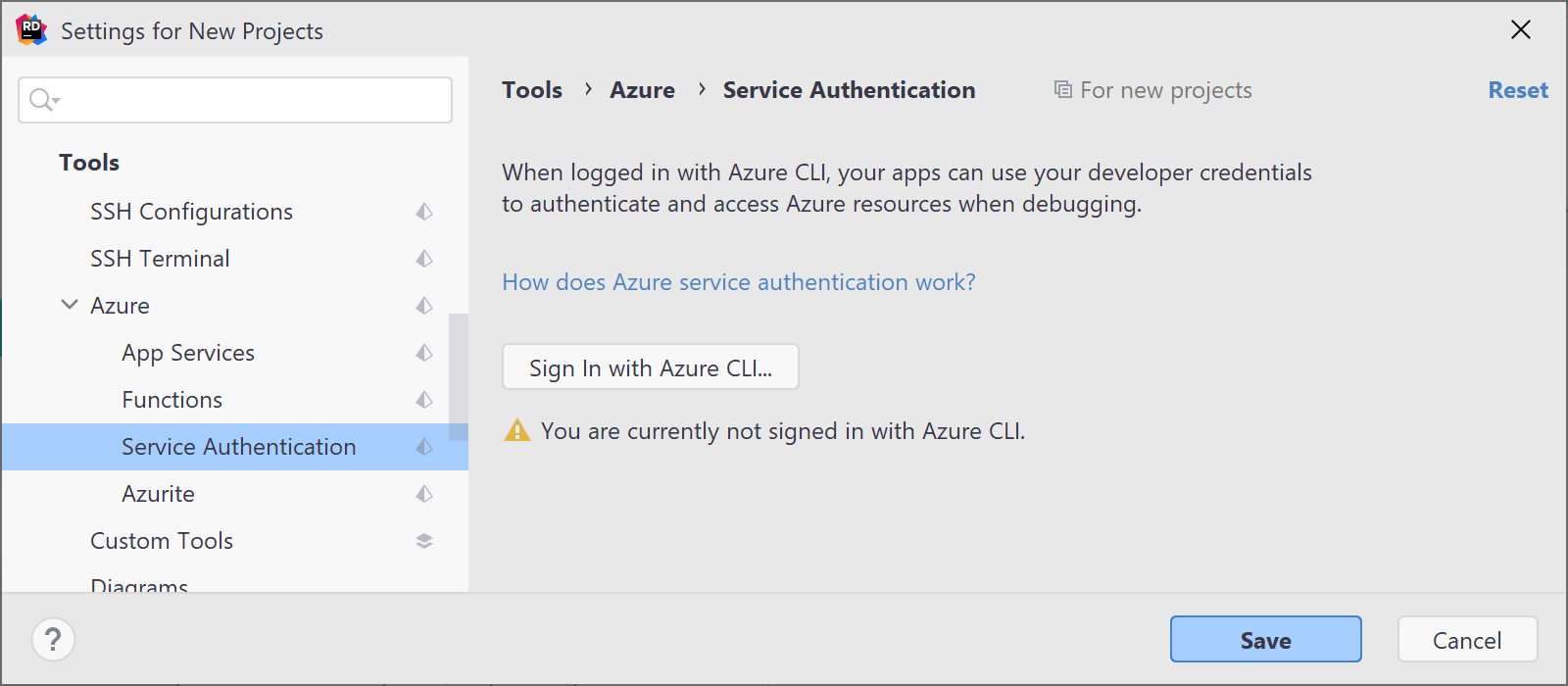Click the Save button
Viewport: 1568px width, 686px height.
click(1264, 639)
